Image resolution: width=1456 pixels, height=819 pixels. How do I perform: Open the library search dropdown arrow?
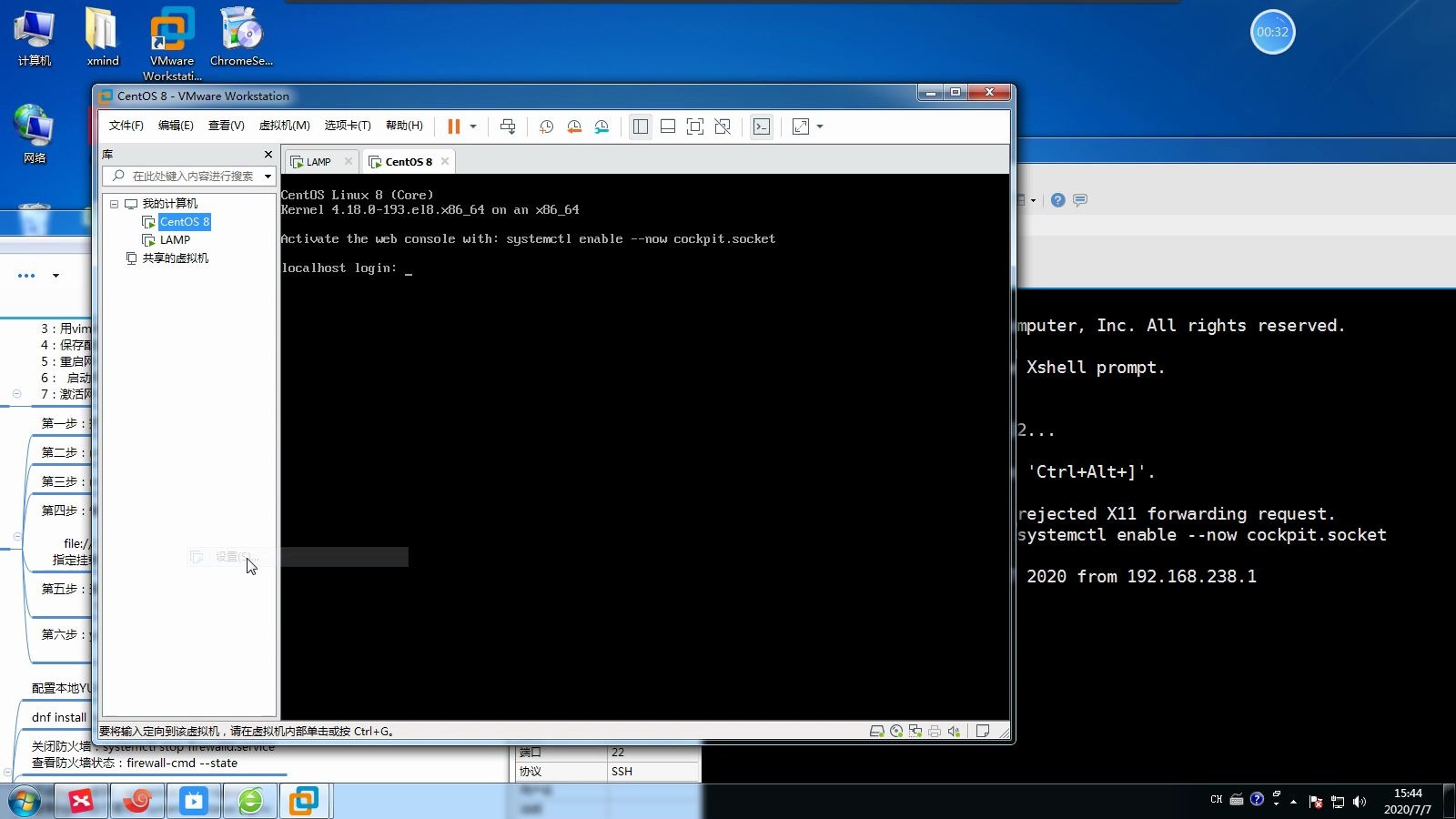pyautogui.click(x=268, y=177)
